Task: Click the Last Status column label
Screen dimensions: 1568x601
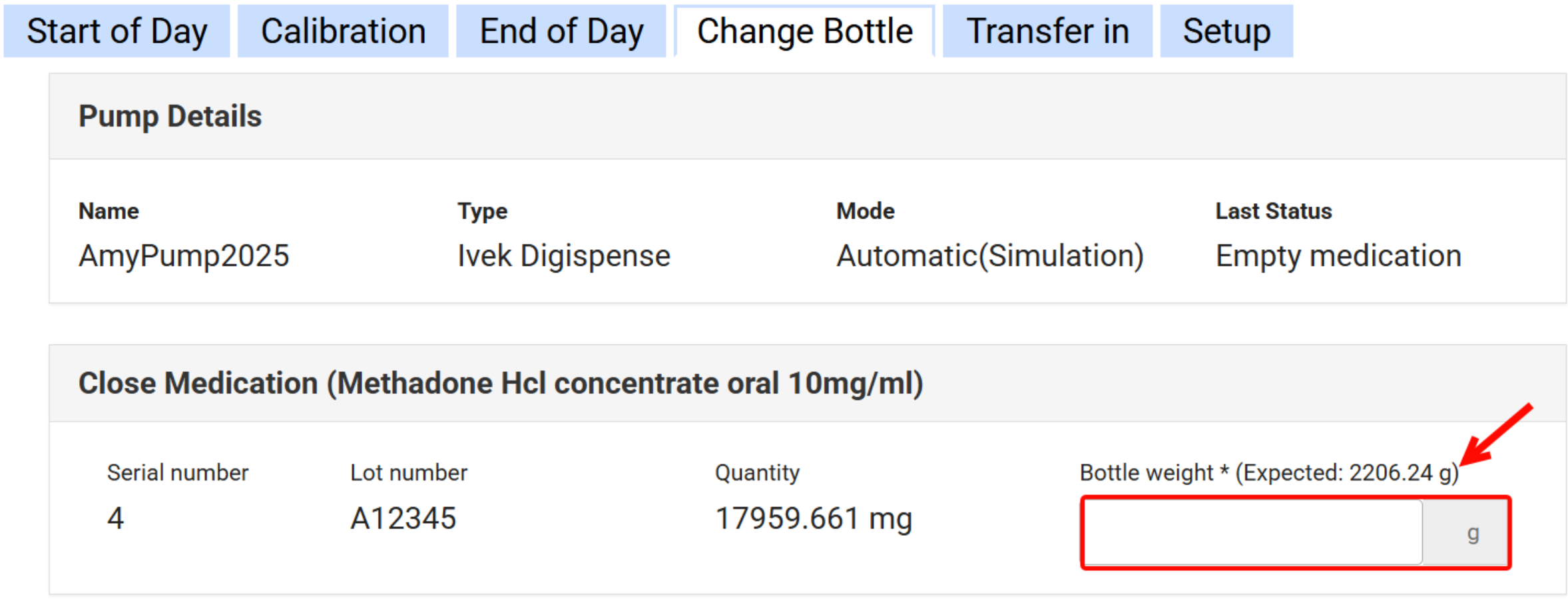Action: (1273, 211)
